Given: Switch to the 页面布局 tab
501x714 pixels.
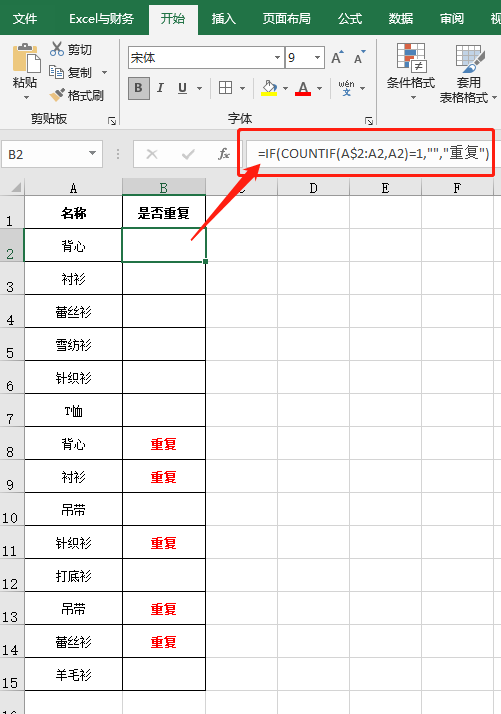Looking at the screenshot, I should click(286, 19).
